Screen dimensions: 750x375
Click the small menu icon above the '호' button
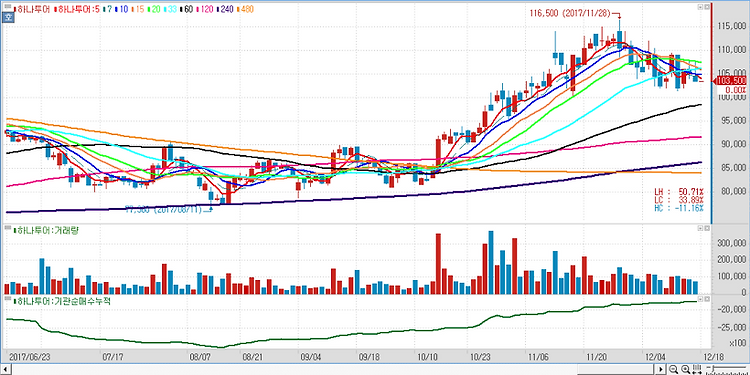tap(8, 6)
